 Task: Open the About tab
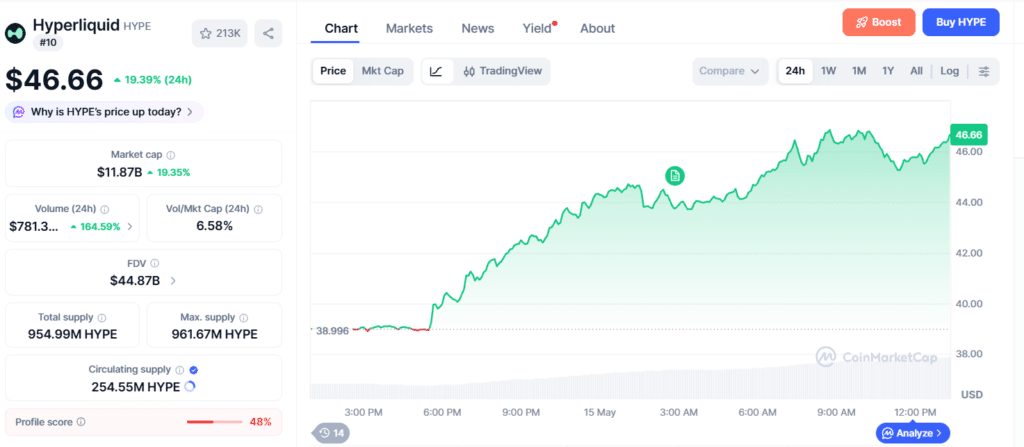[598, 29]
